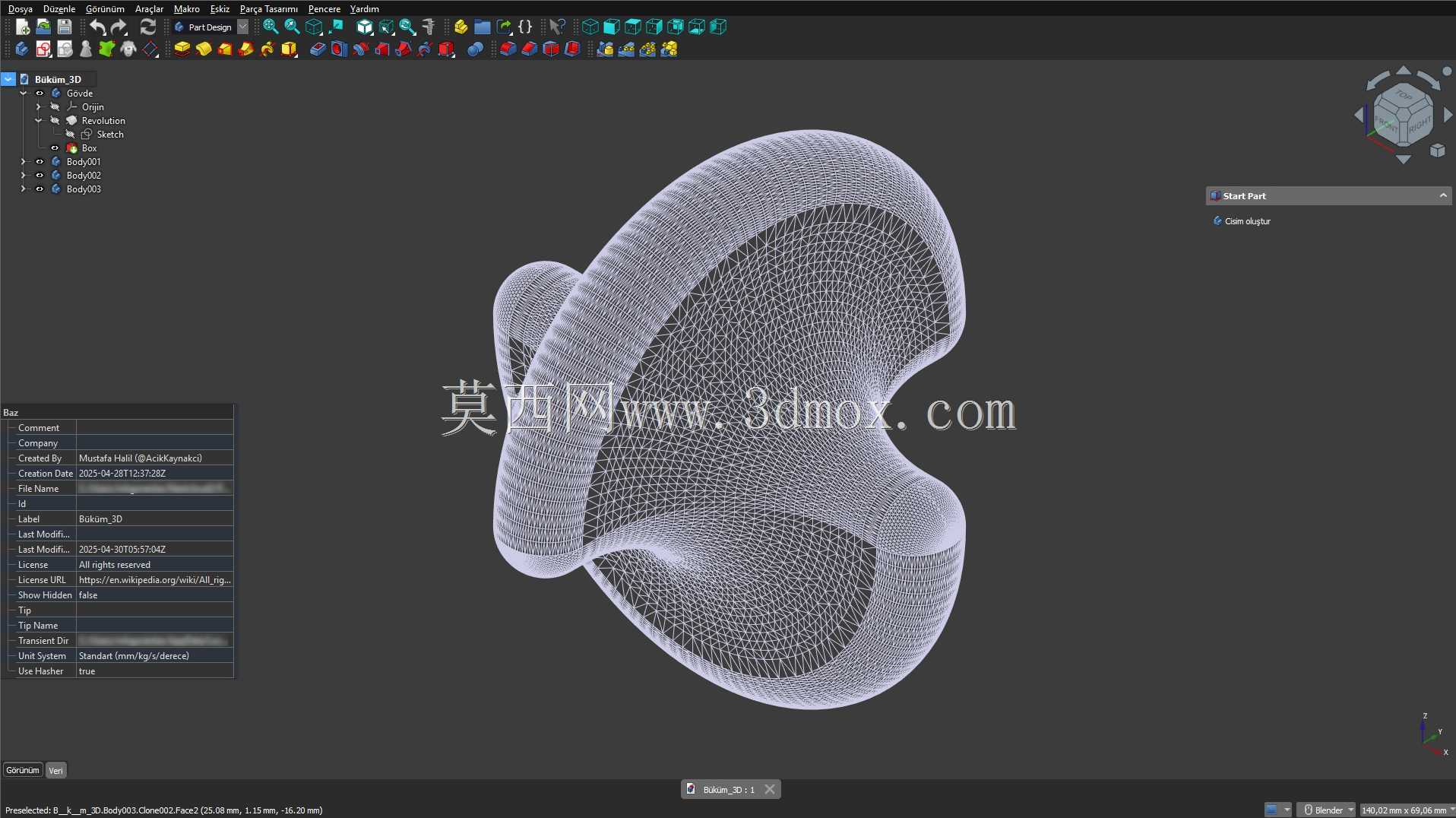Create a new sketch using the toolbar
The width and height of the screenshot is (1456, 818).
[43, 49]
